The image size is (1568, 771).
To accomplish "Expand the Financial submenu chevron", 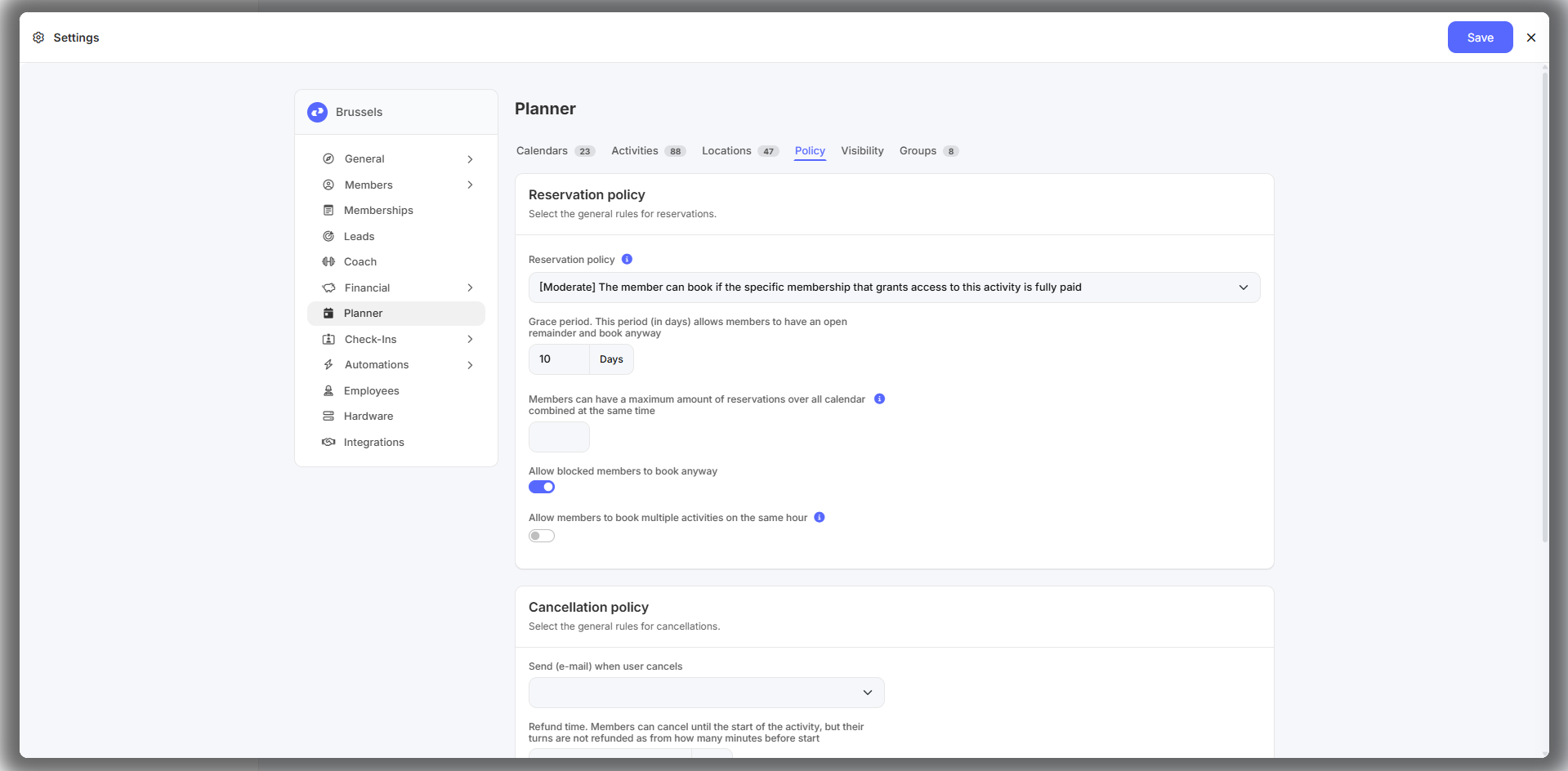I will click(471, 287).
